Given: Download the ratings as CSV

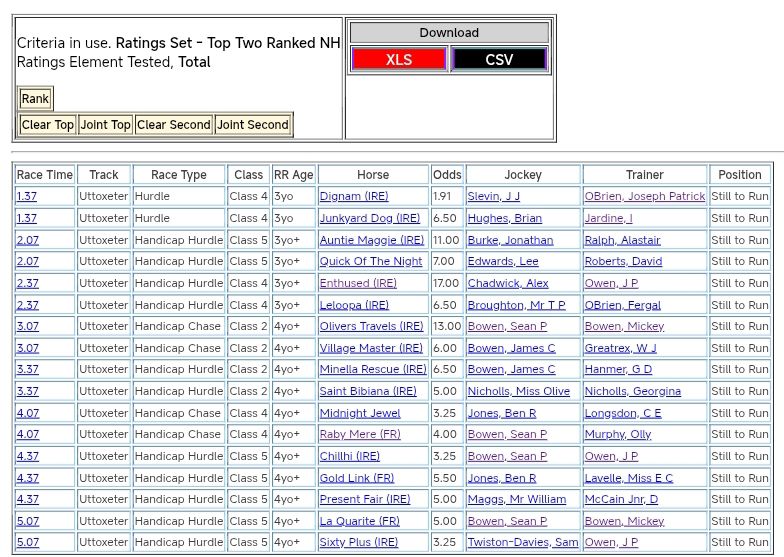Looking at the screenshot, I should (x=499, y=59).
